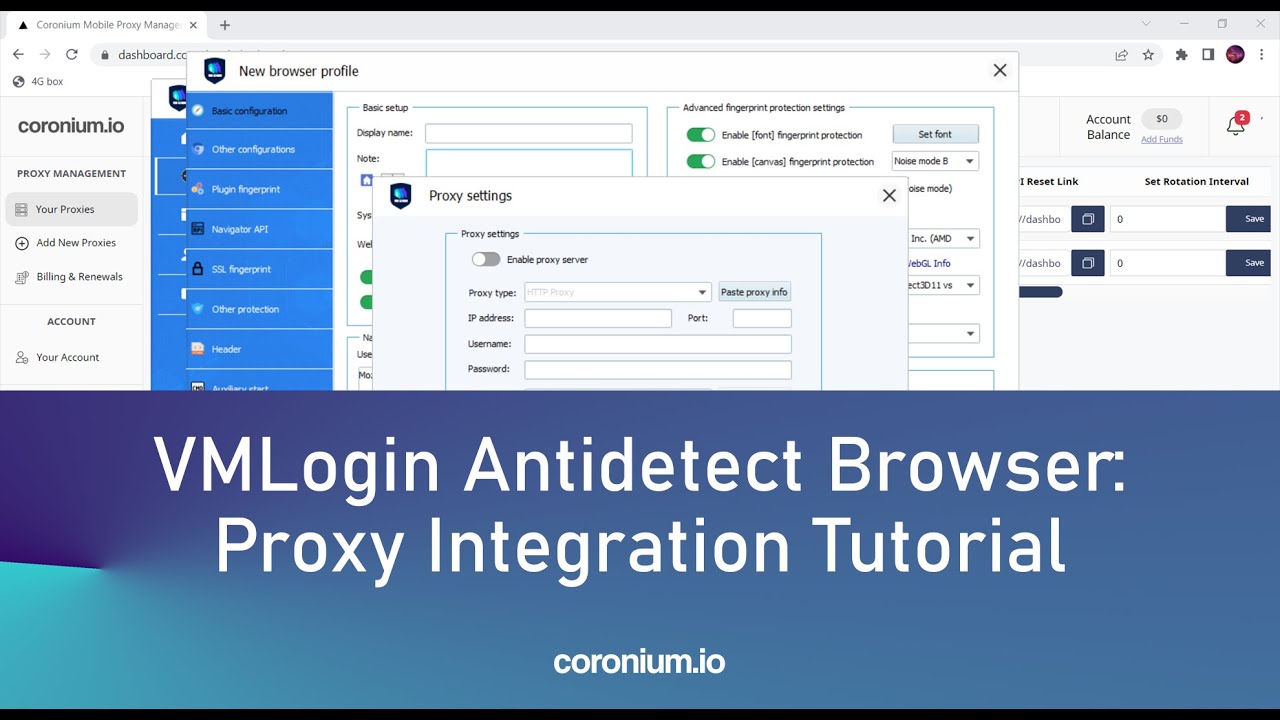Click the second row copy link icon
This screenshot has height=720, width=1280.
(x=1087, y=263)
